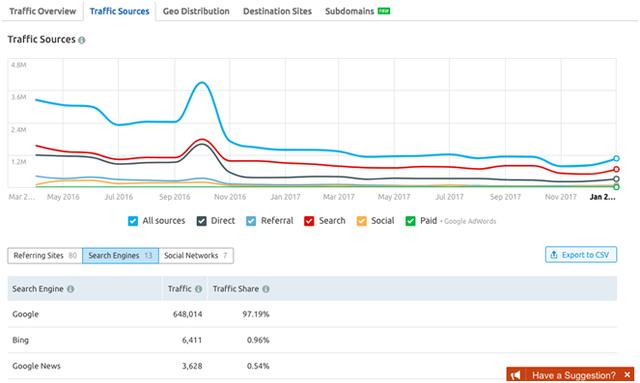Click info icon beside Traffic Share column
Screen dimensions: 640x383
pyautogui.click(x=266, y=289)
